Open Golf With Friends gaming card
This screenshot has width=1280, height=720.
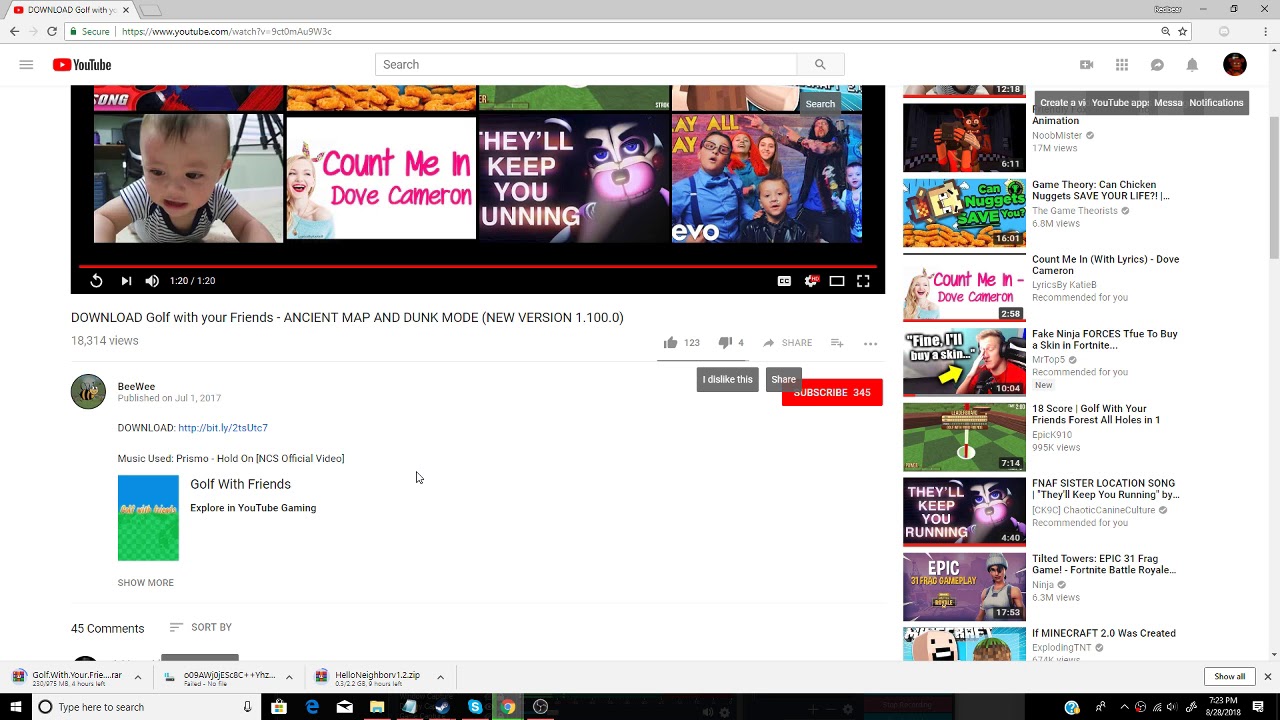point(217,518)
